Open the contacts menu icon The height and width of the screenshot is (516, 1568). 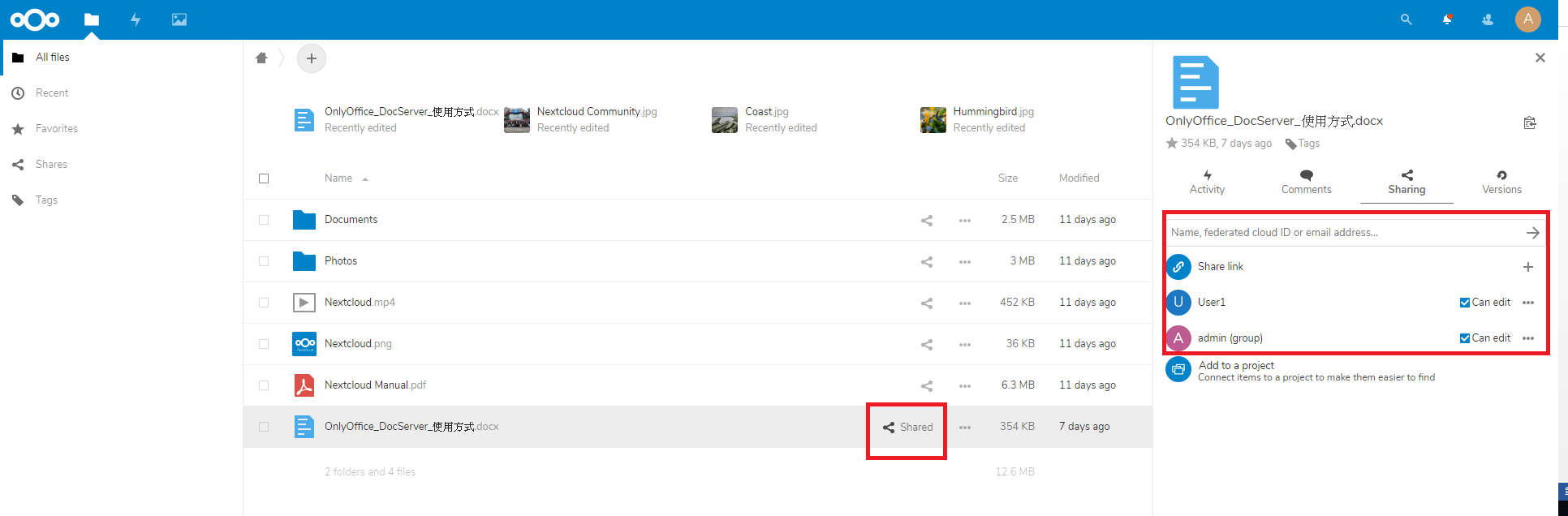[1488, 19]
